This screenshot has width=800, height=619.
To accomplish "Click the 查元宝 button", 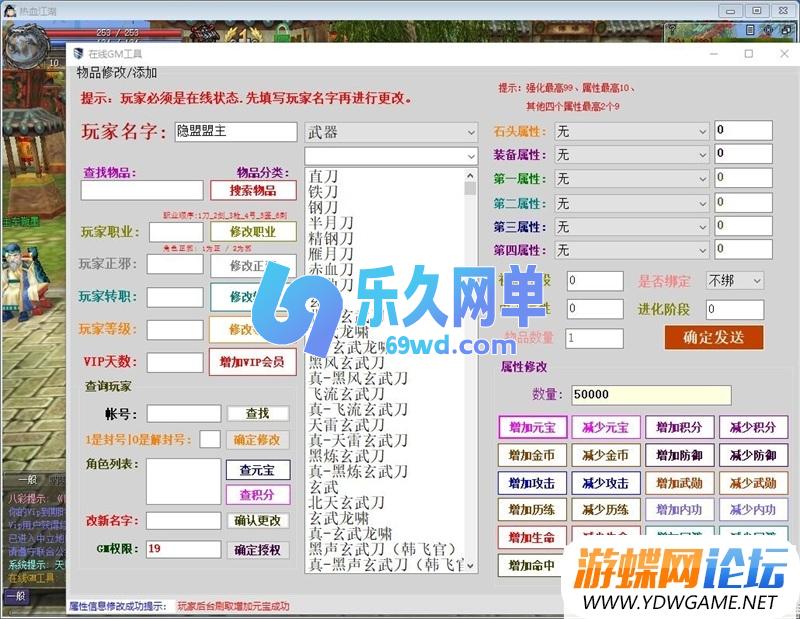I will pos(258,470).
